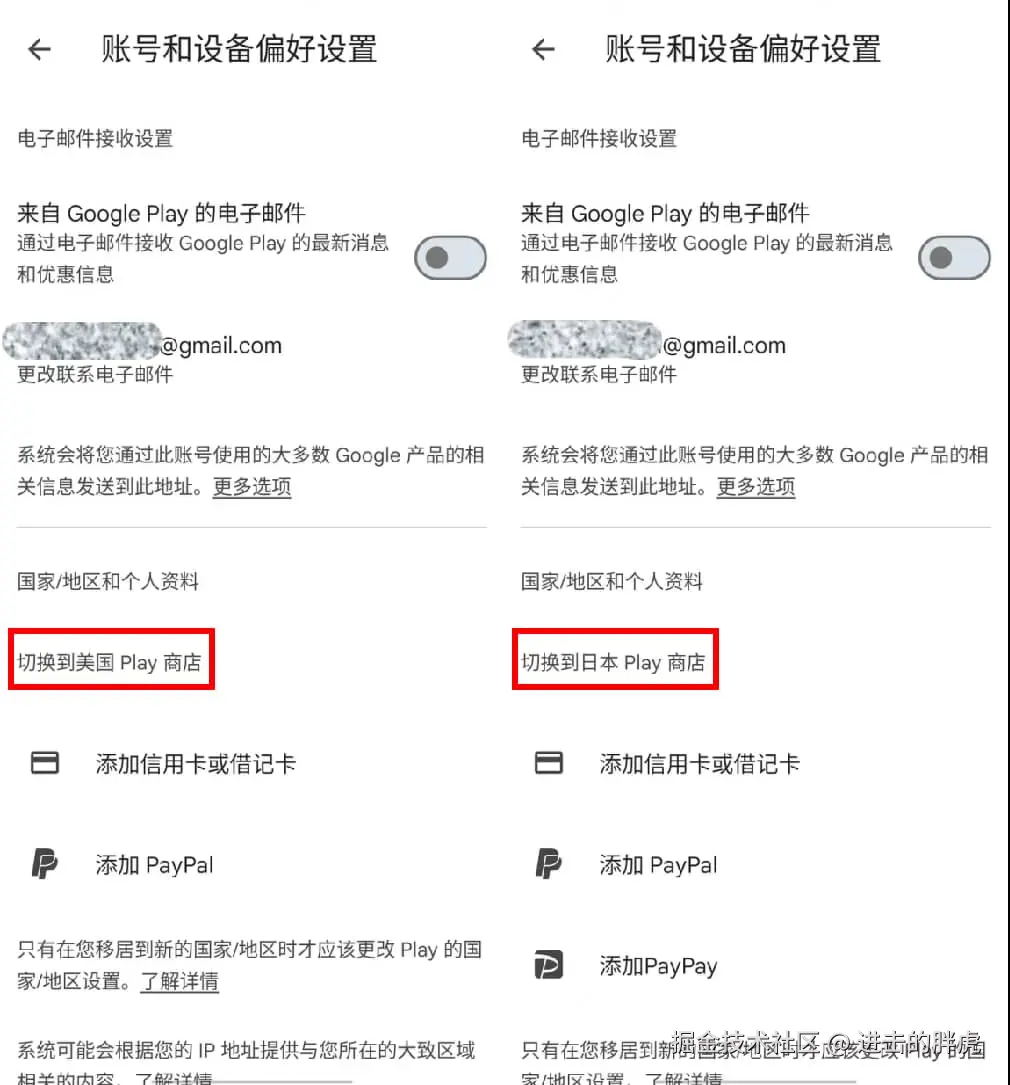Toggle Google Play email switch on the left screen
The height and width of the screenshot is (1085, 1010).
(x=450, y=258)
